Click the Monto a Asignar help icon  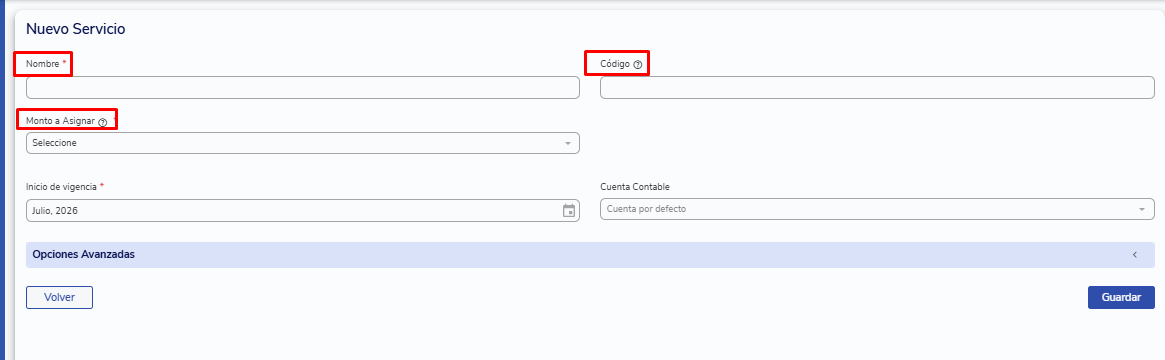103,122
